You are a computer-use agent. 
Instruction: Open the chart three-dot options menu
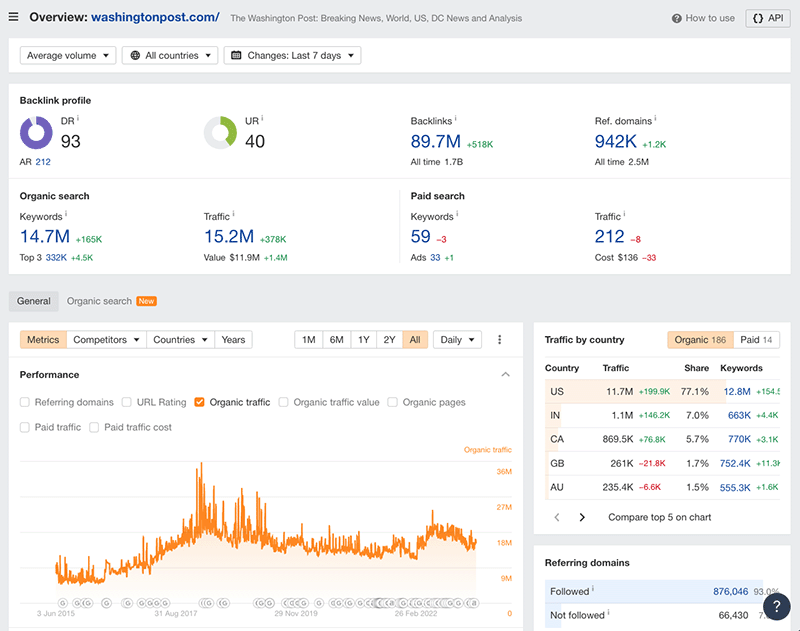[x=499, y=340]
